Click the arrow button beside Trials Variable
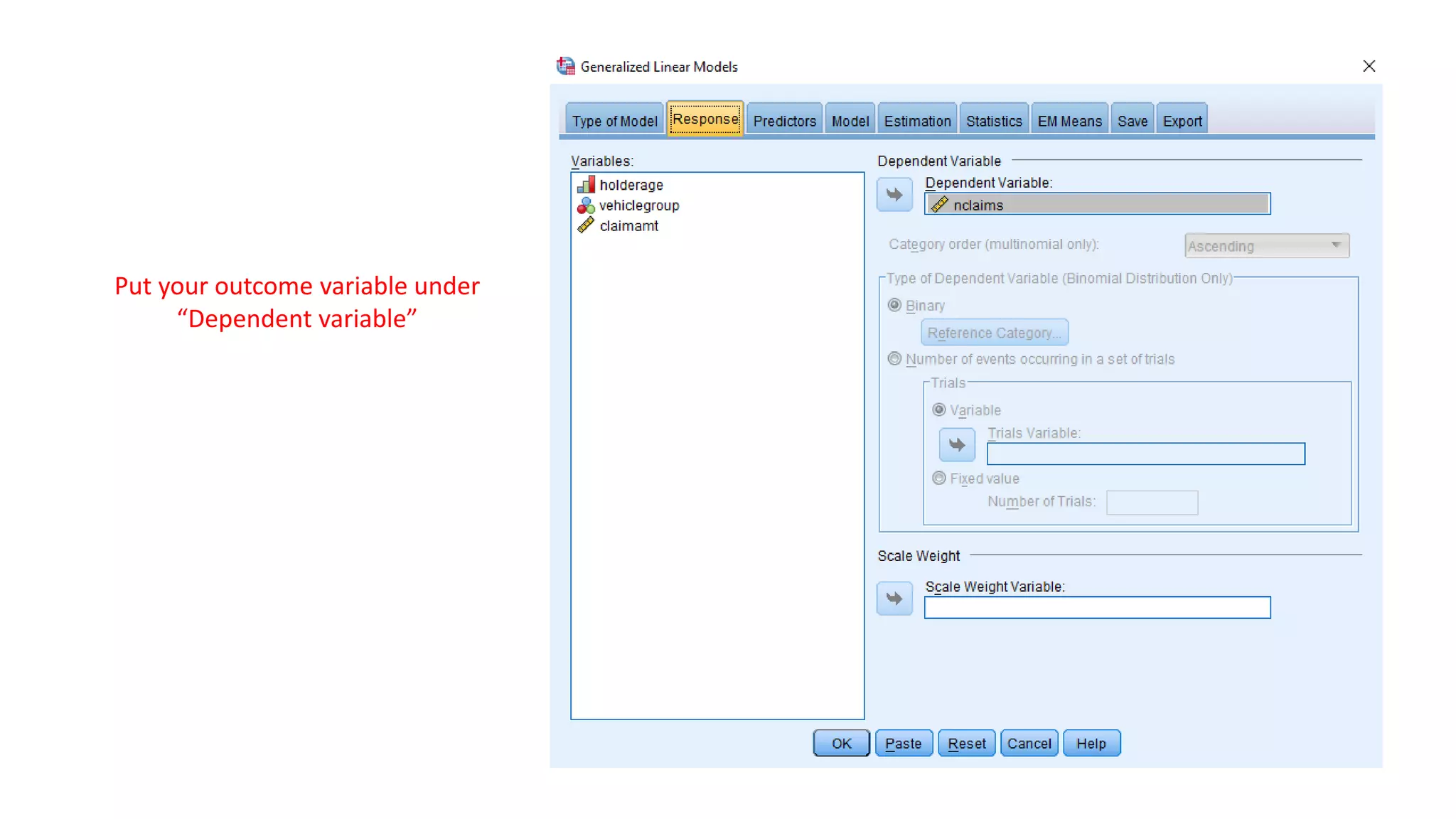The height and width of the screenshot is (819, 1456). click(x=957, y=445)
